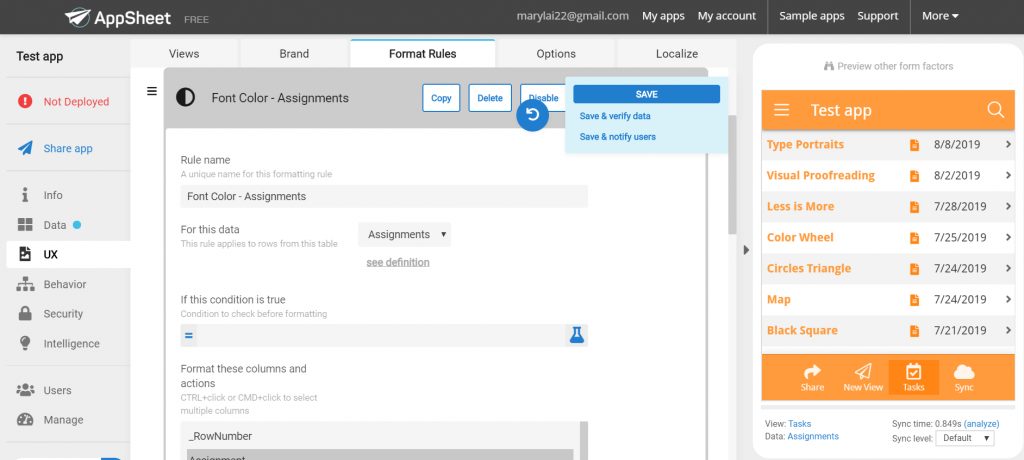
Task: Click the blue SAVE button
Action: click(x=647, y=94)
